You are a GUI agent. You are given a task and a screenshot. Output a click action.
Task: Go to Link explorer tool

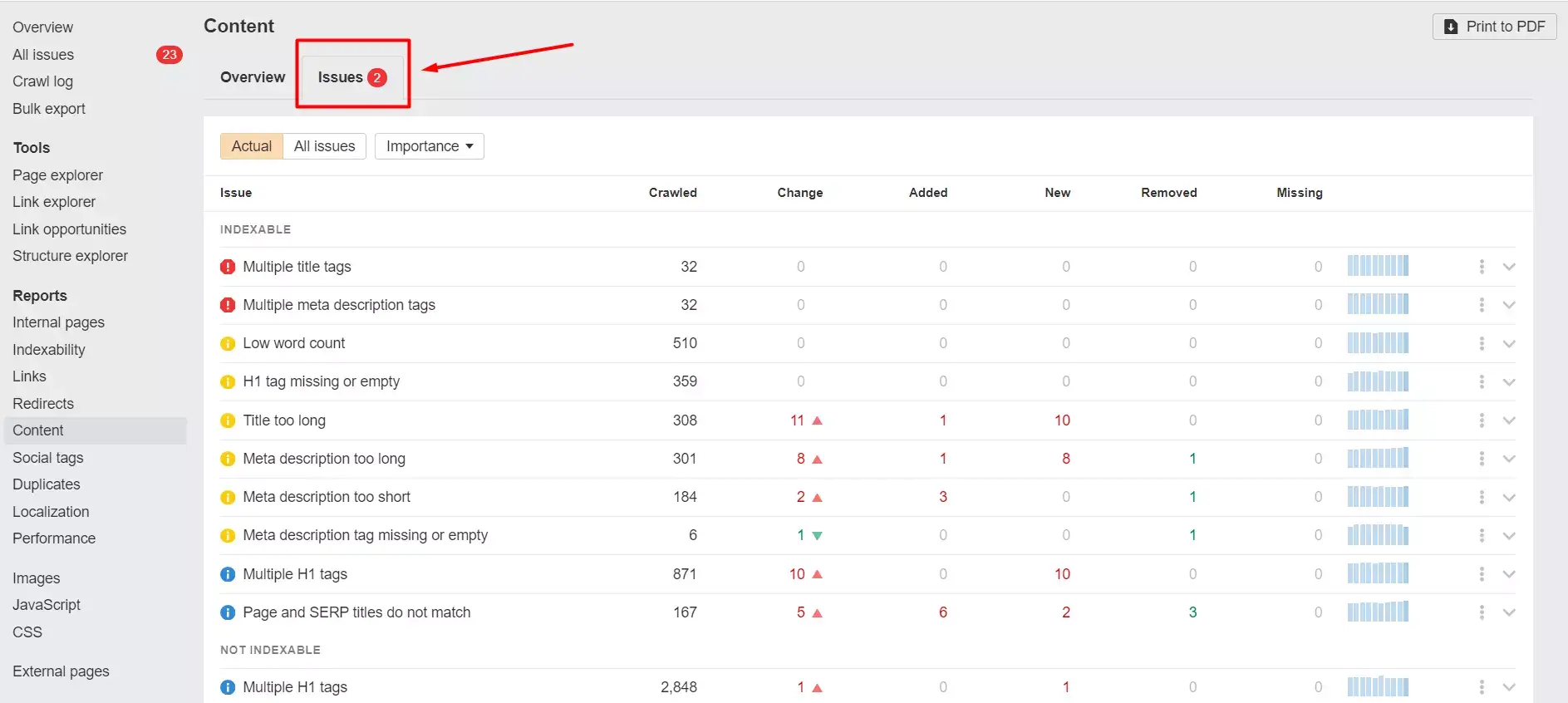[54, 202]
